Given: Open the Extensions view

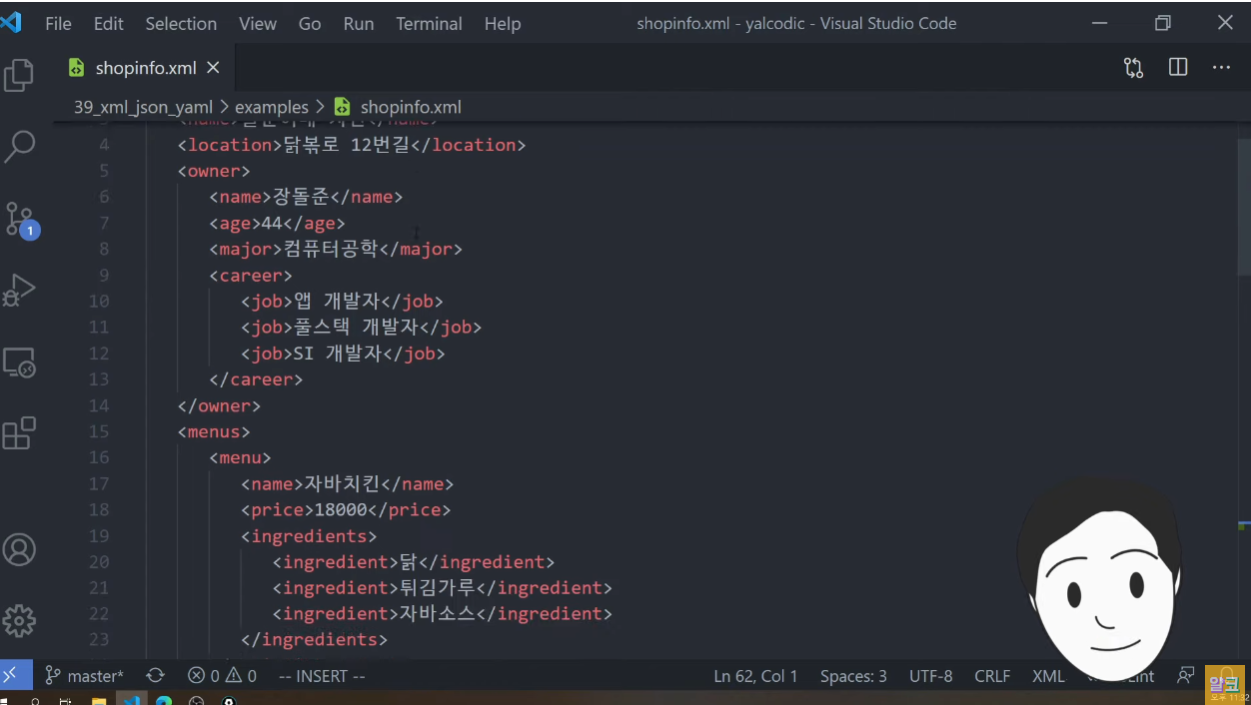Looking at the screenshot, I should pos(18,433).
